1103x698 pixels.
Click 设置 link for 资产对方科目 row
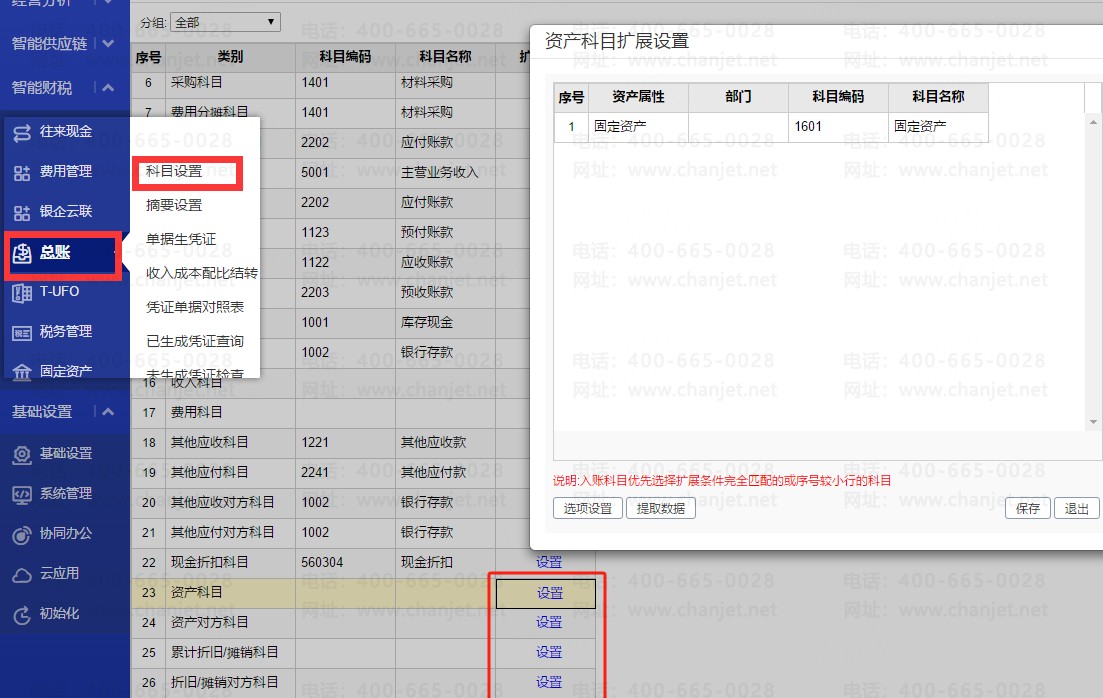click(549, 622)
